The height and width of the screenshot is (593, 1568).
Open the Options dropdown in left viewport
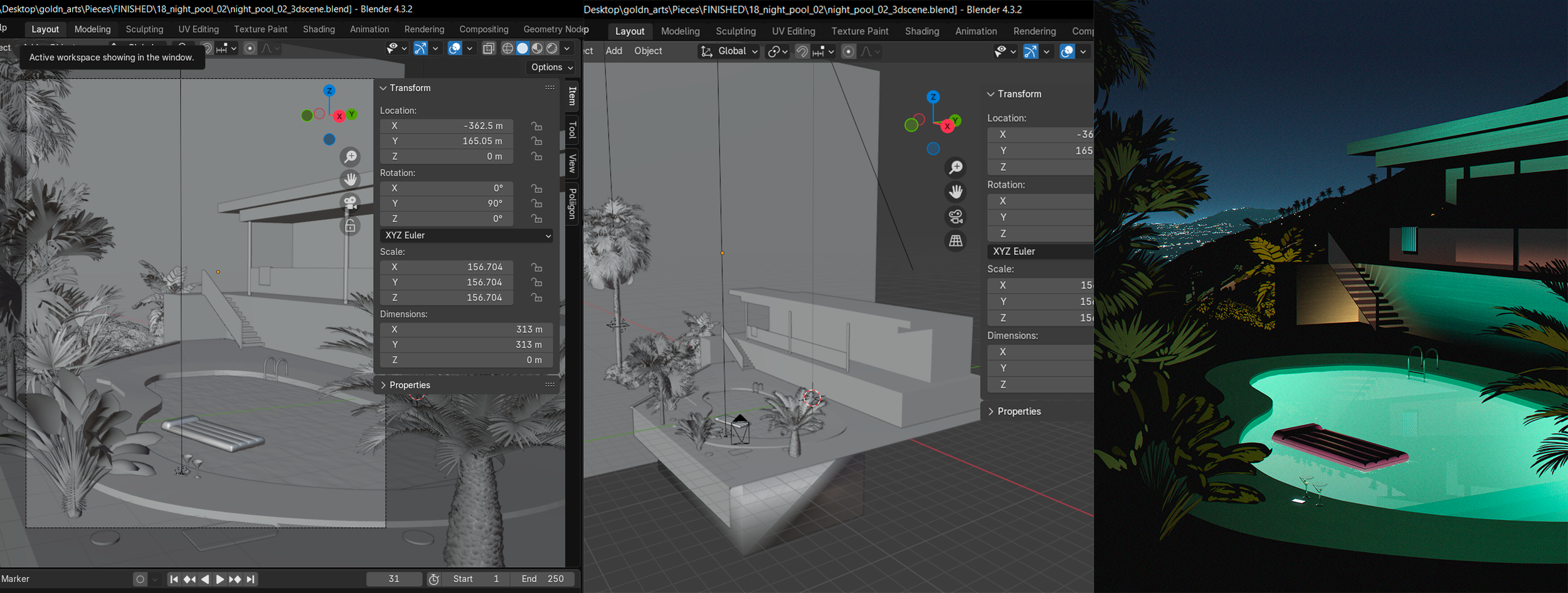point(552,67)
